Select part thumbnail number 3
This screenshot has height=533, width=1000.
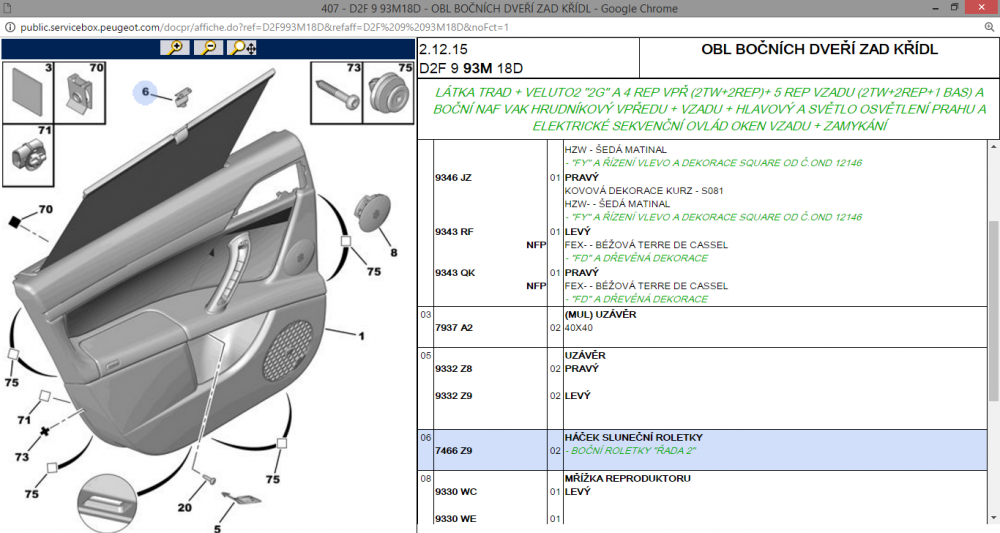28,92
